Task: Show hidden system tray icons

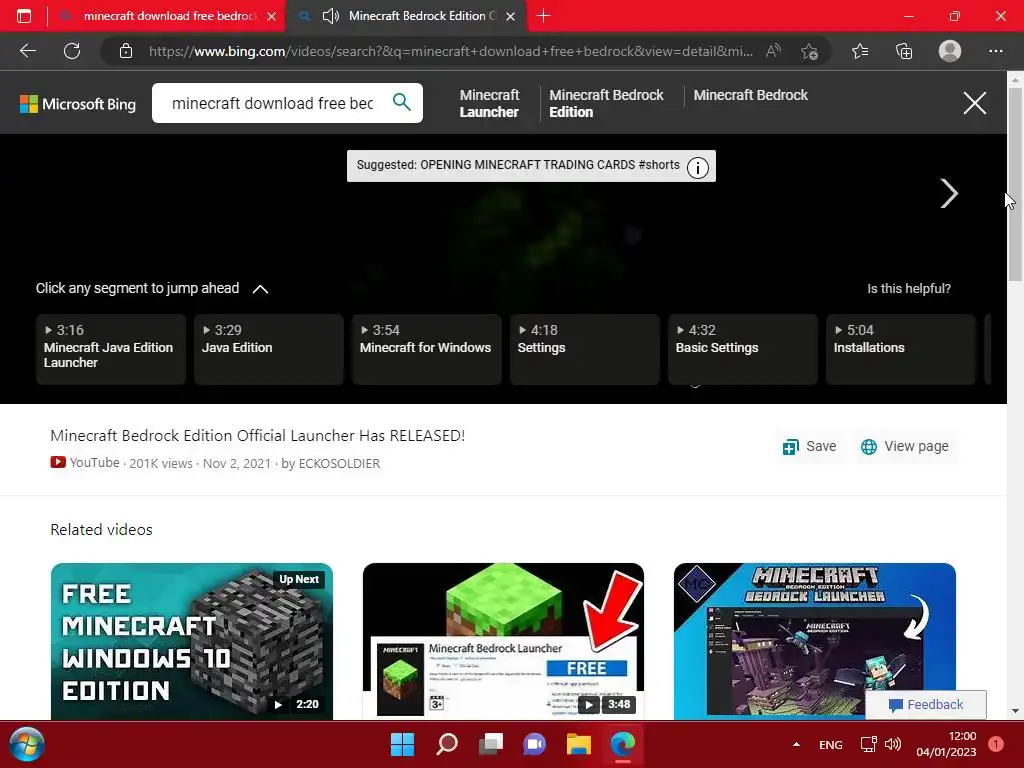Action: coord(796,744)
